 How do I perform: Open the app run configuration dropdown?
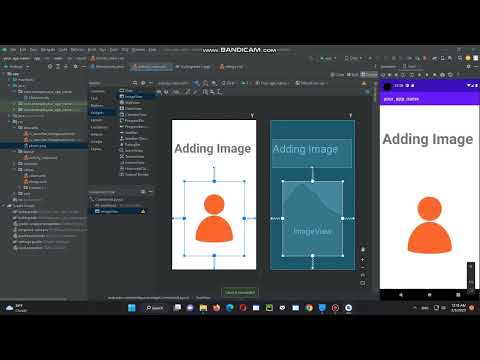(x=328, y=58)
